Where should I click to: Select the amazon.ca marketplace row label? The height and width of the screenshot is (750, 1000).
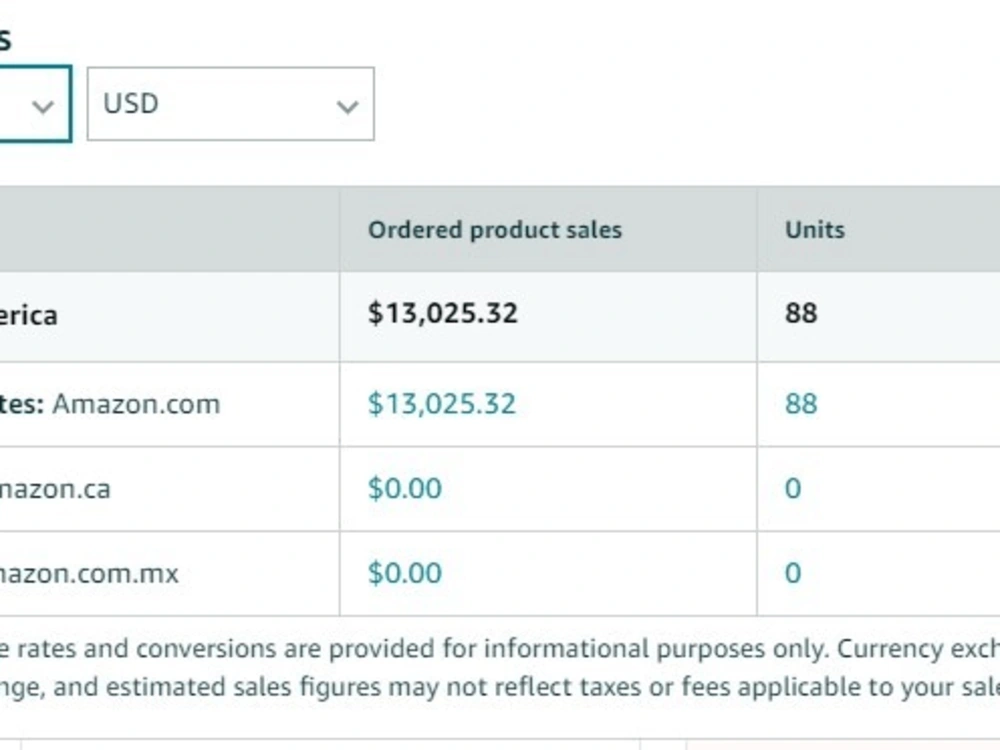(x=55, y=489)
